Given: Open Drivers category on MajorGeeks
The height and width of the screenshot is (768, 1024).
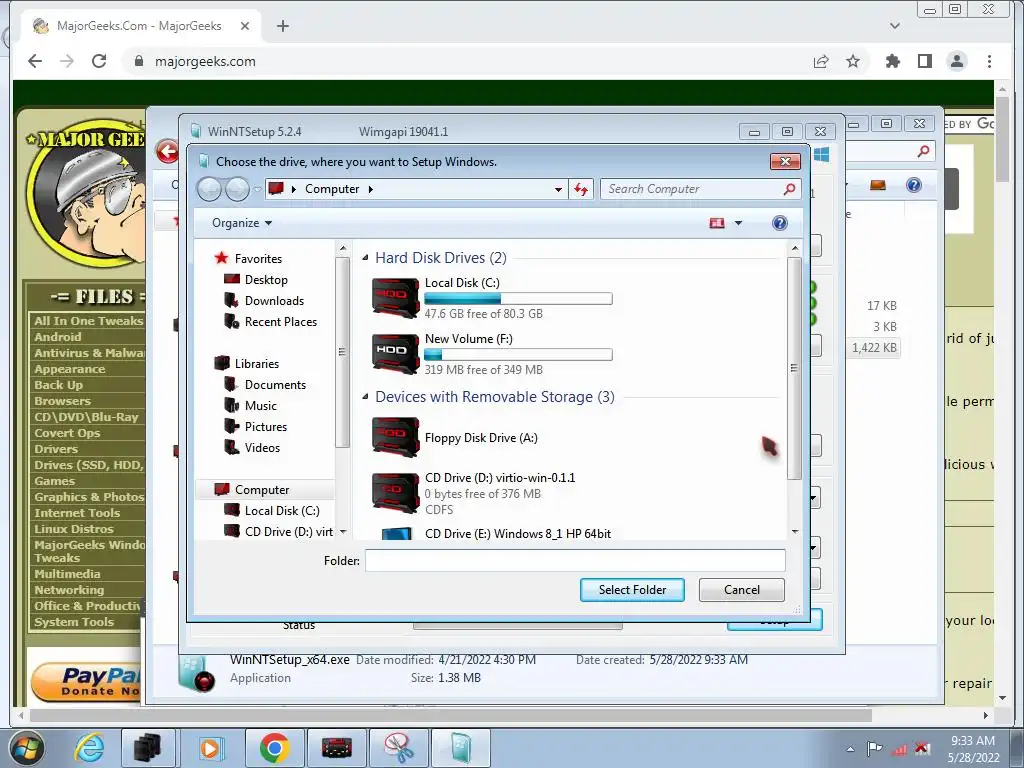Looking at the screenshot, I should pos(56,449).
